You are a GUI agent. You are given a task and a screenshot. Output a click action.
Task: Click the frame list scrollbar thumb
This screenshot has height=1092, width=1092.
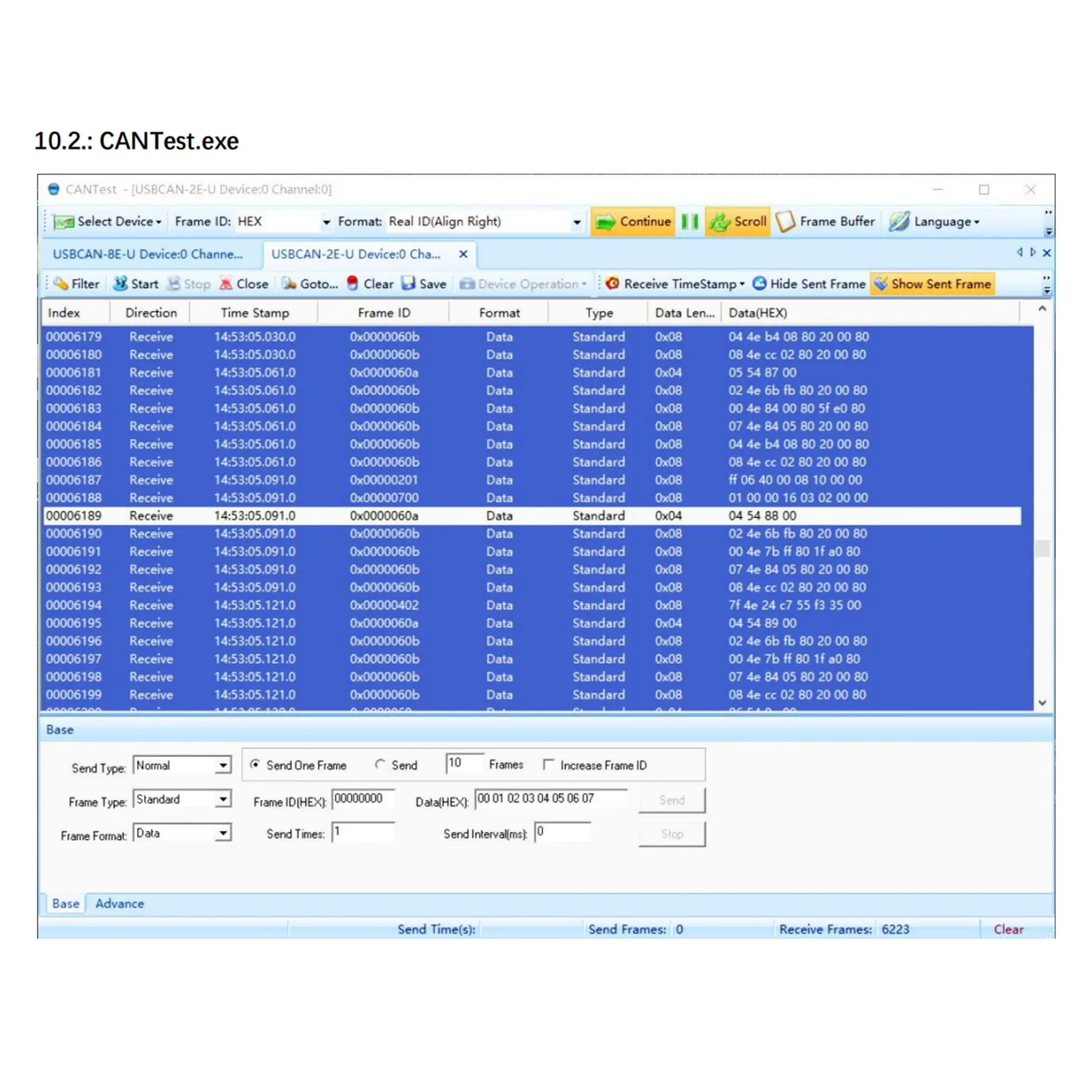(1042, 548)
